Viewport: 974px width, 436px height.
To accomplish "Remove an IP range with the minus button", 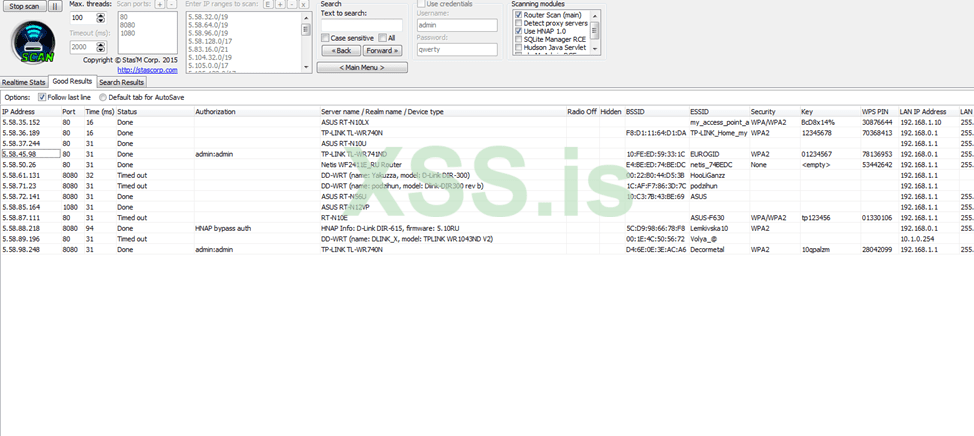I will coord(291,4).
